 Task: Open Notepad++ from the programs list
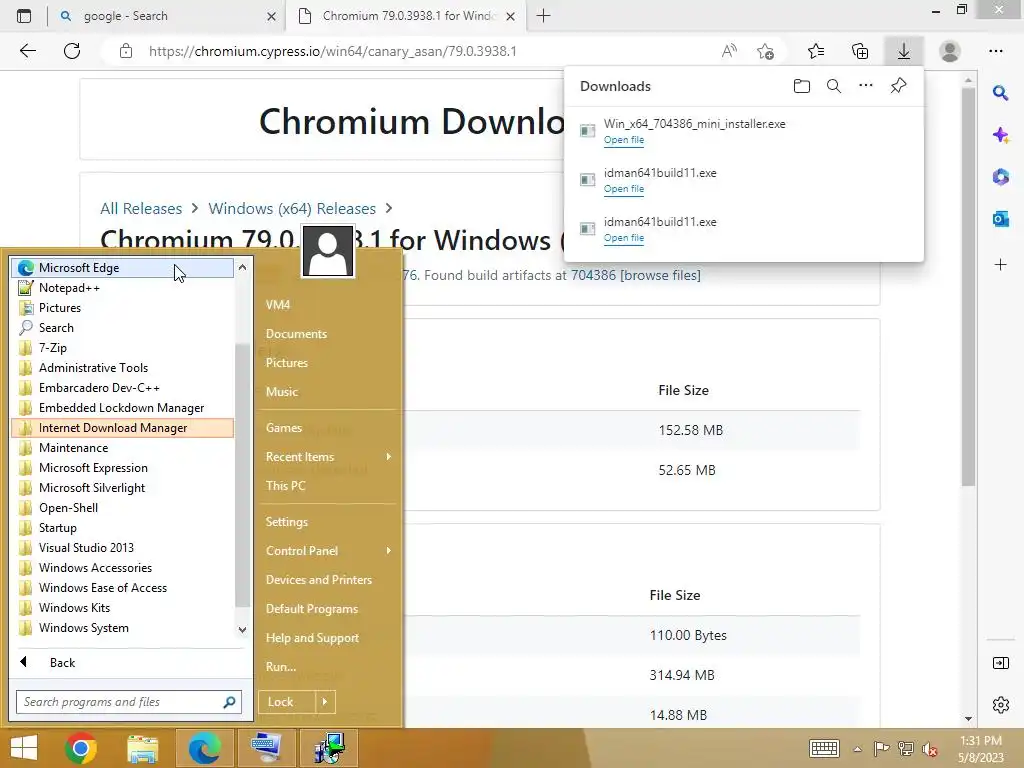[x=123, y=288]
